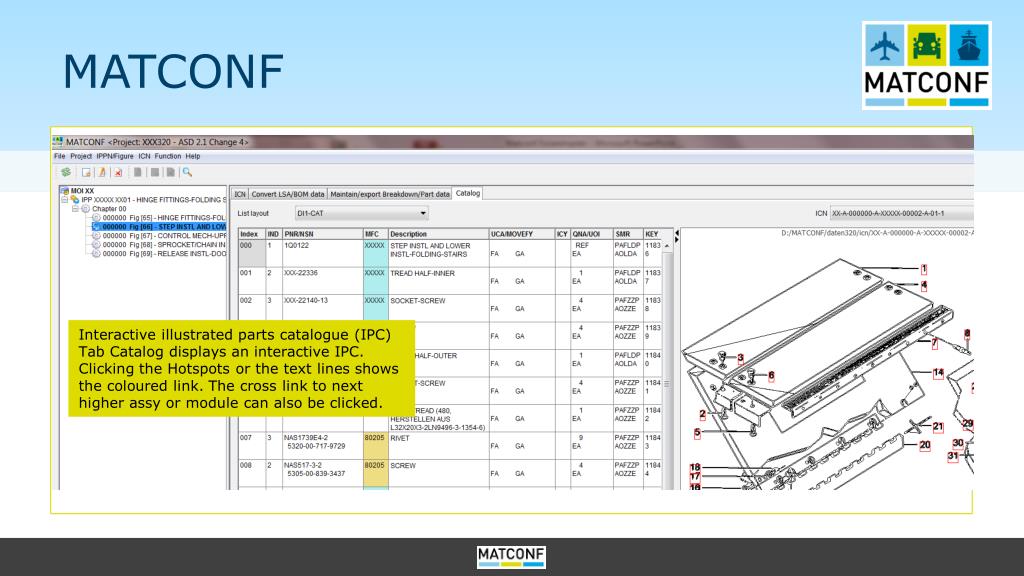Open the Project menu
Viewport: 1024px width, 576px height.
click(81, 156)
